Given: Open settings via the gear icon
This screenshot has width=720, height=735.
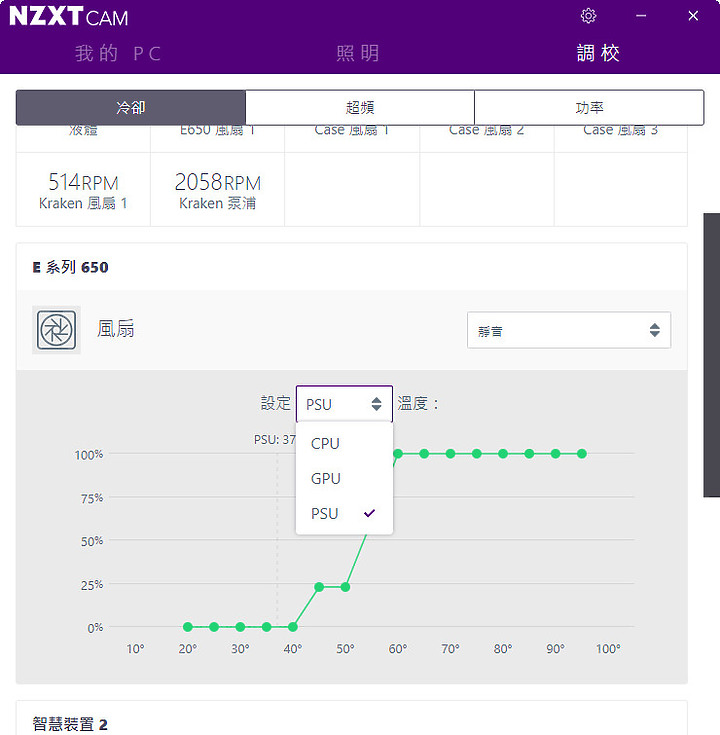Looking at the screenshot, I should point(588,16).
